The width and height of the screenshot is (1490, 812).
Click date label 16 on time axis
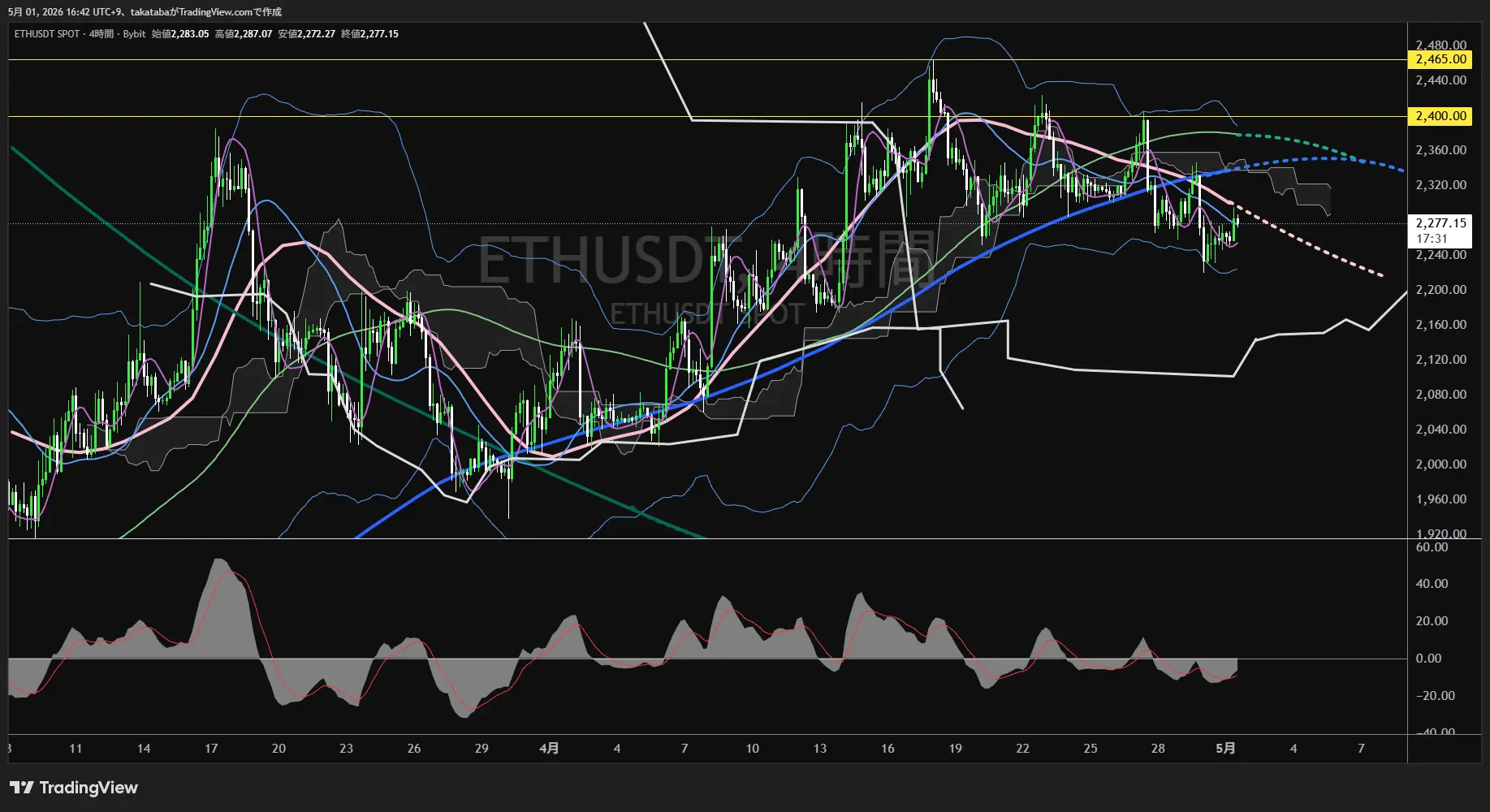pos(888,749)
